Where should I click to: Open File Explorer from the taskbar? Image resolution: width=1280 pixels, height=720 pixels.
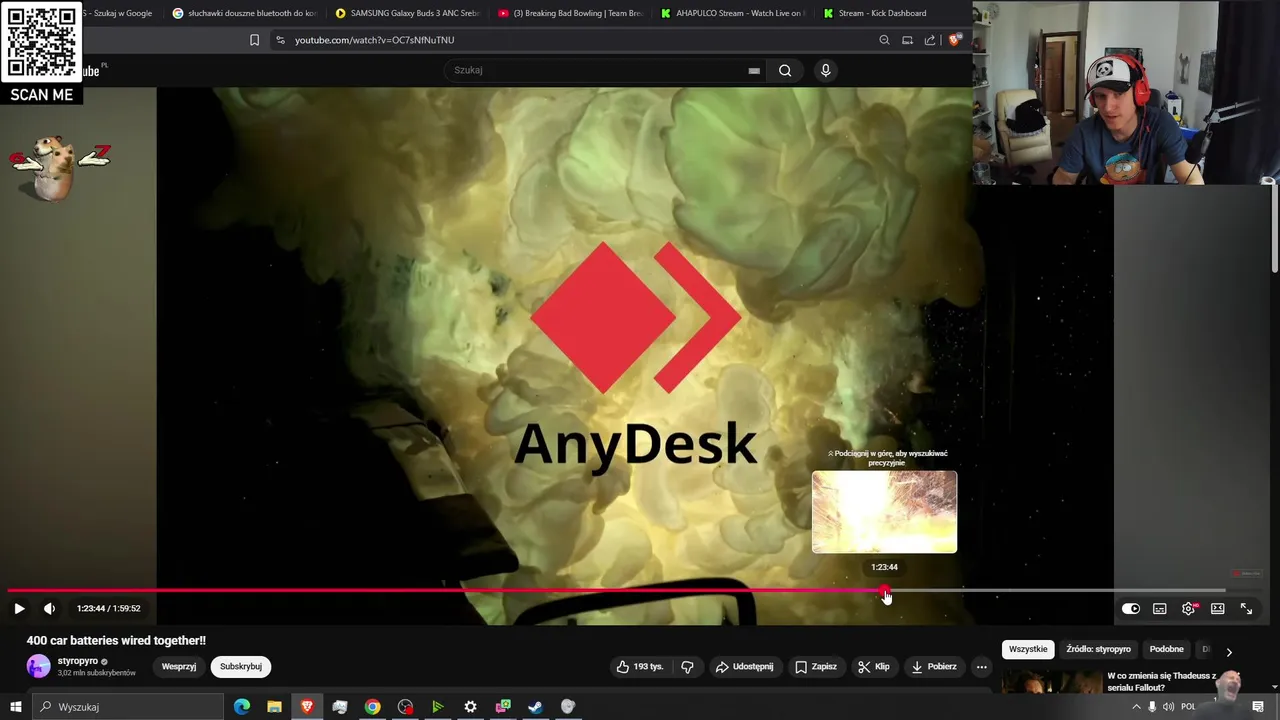click(274, 707)
